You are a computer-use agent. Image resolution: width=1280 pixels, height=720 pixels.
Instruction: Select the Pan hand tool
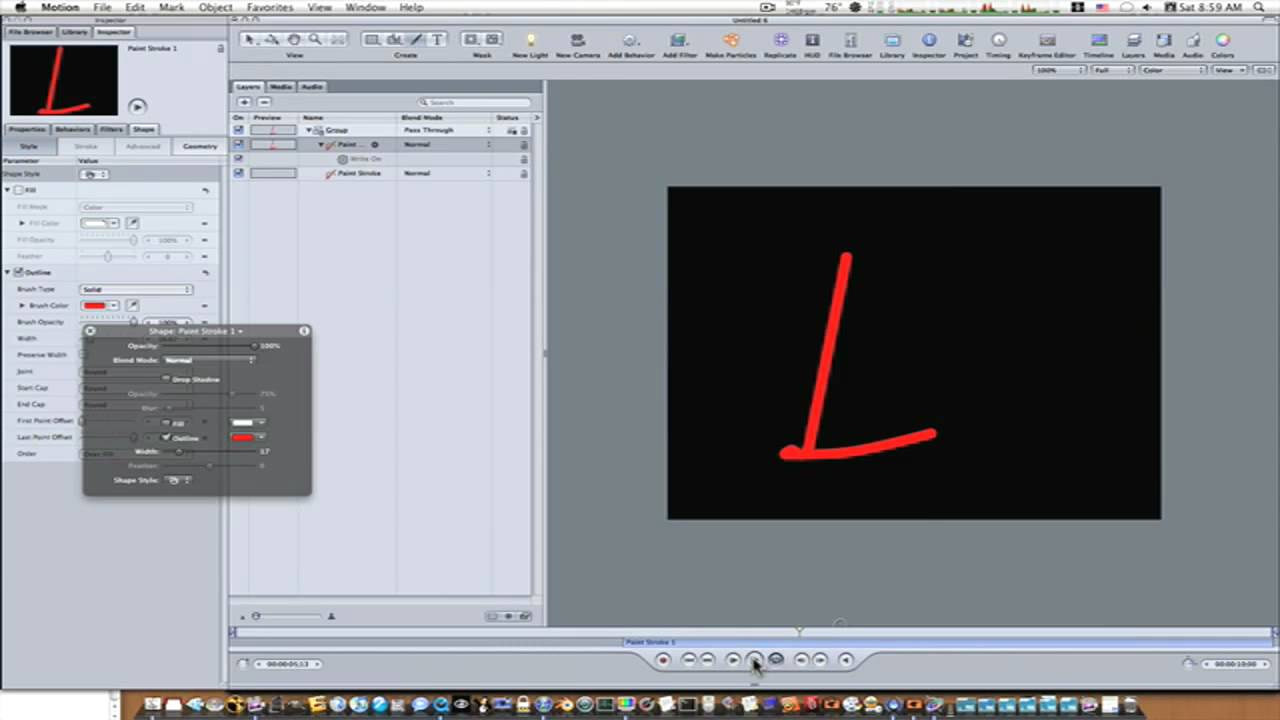click(x=294, y=40)
